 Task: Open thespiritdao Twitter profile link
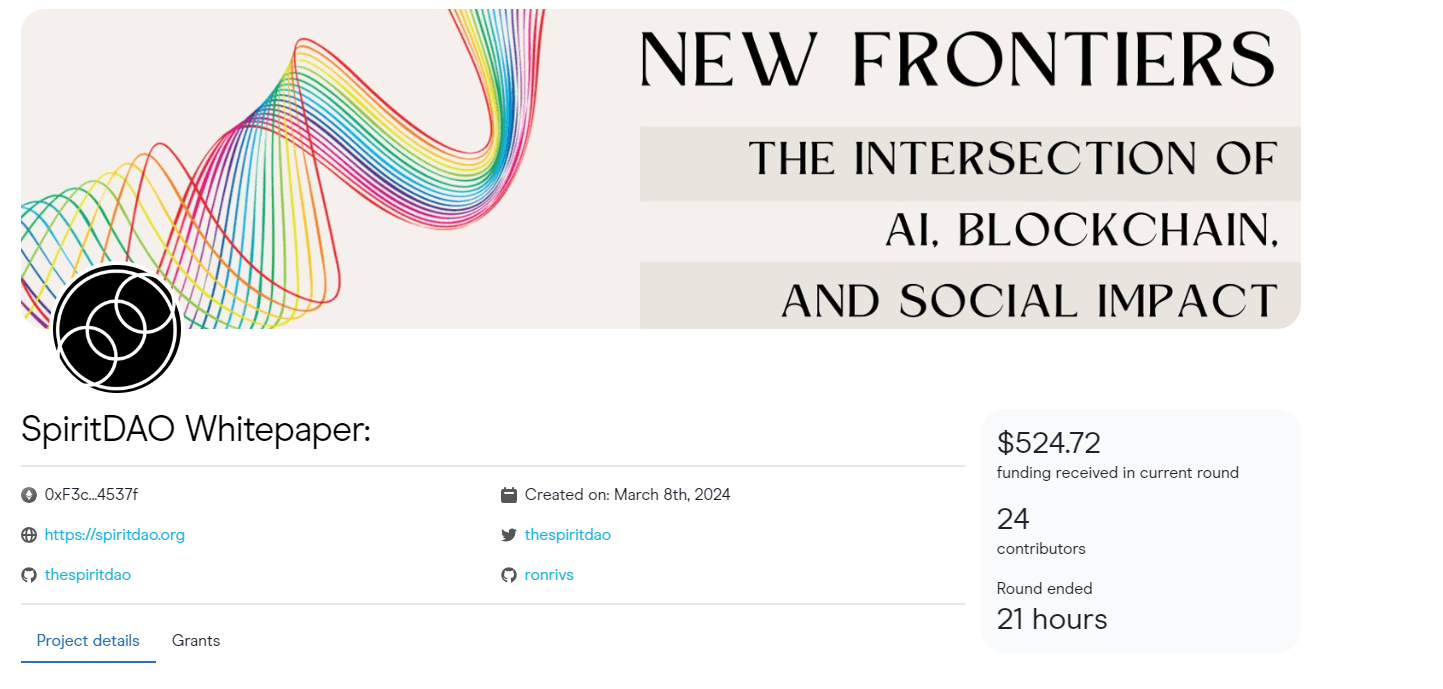567,535
